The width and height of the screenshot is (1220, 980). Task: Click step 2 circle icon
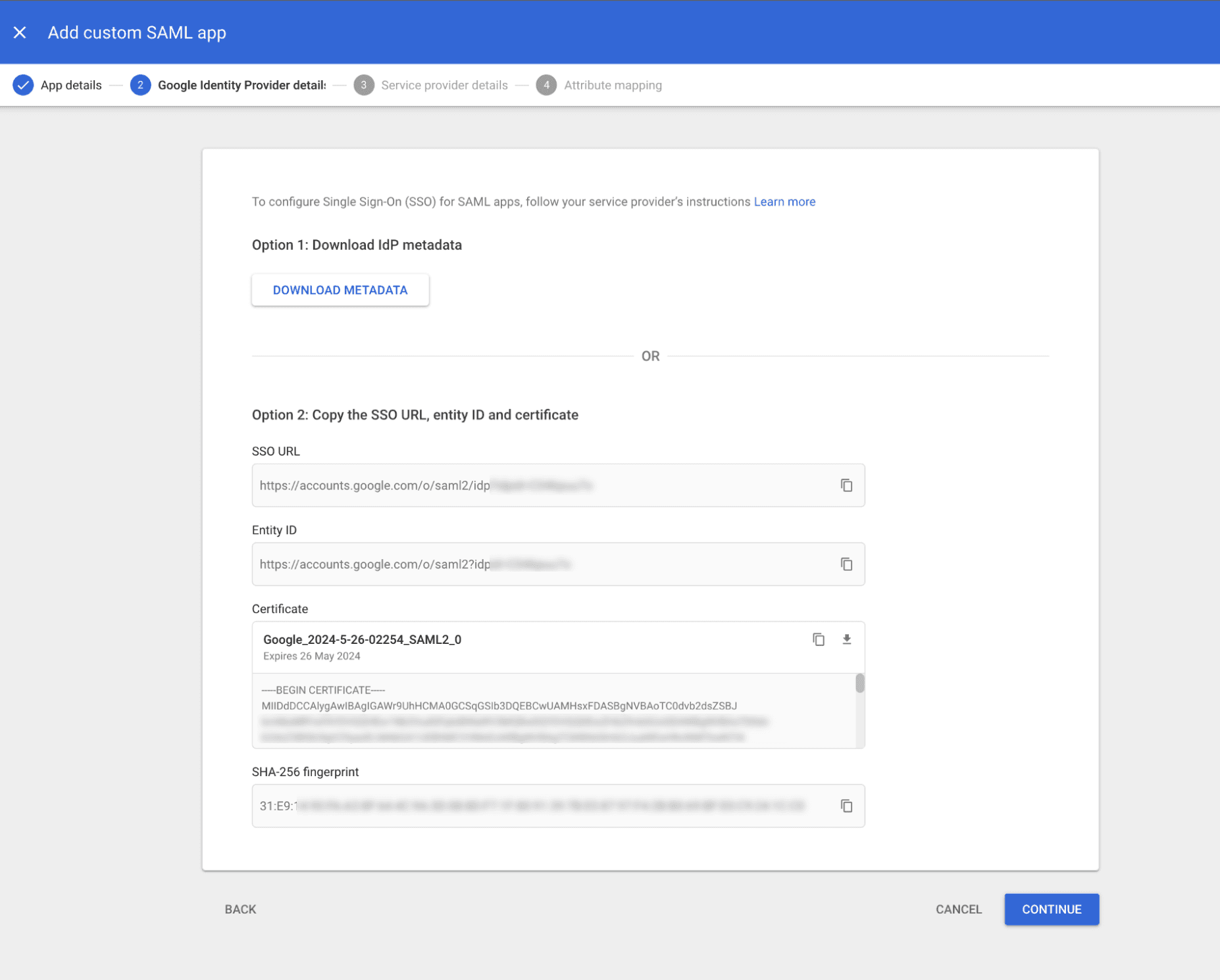(x=140, y=86)
